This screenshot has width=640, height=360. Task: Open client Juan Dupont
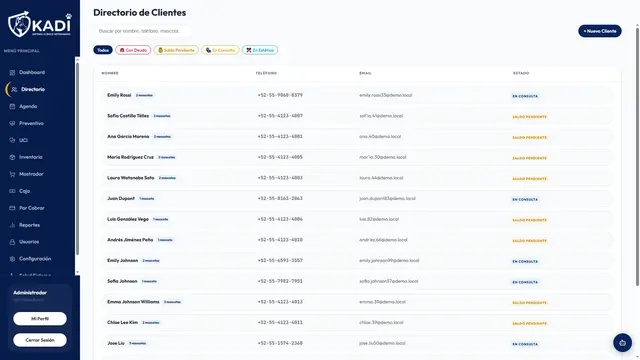click(357, 198)
